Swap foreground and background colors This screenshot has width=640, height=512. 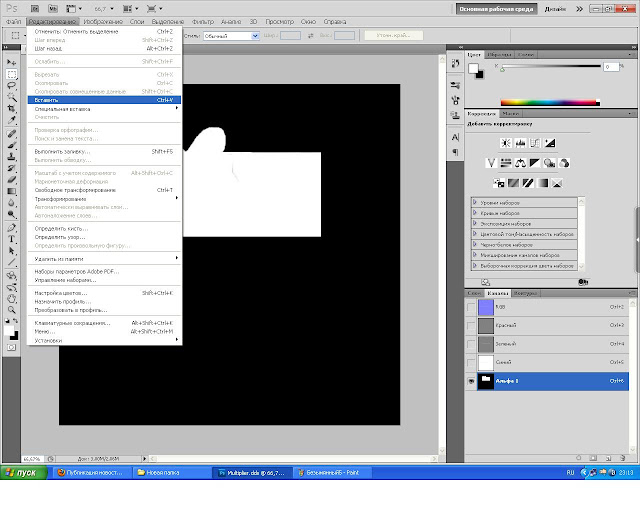pos(15,321)
